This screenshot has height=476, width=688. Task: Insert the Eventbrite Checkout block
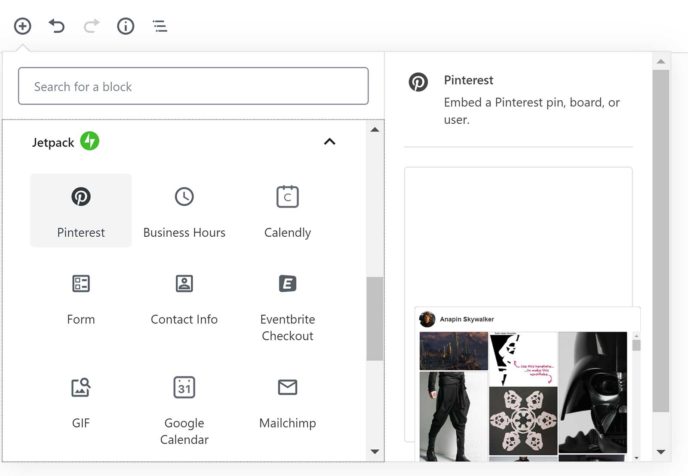click(x=287, y=307)
